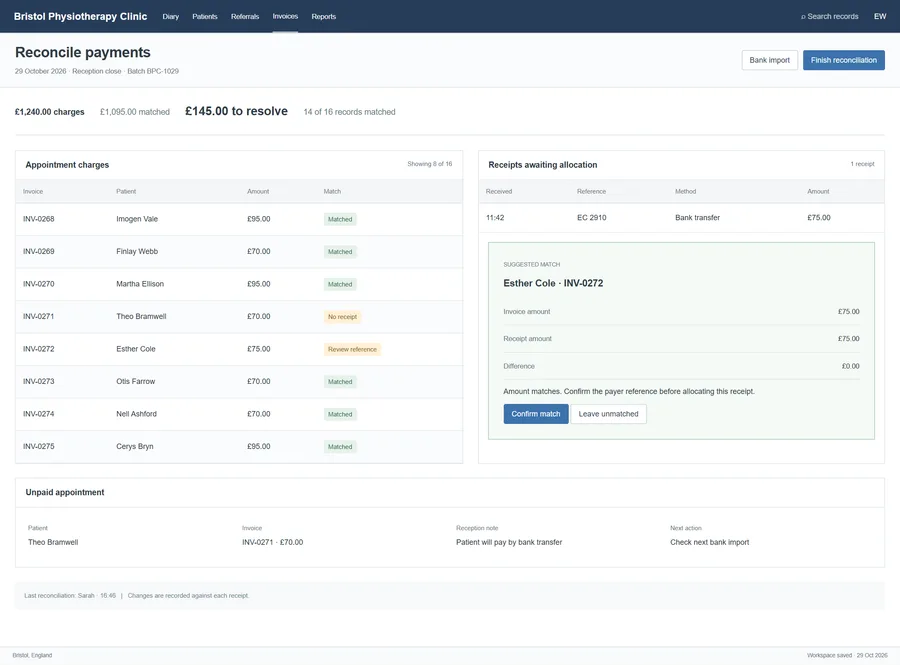Viewport: 900px width, 665px height.
Task: Click the Difference £0.00 value
Action: pos(850,366)
